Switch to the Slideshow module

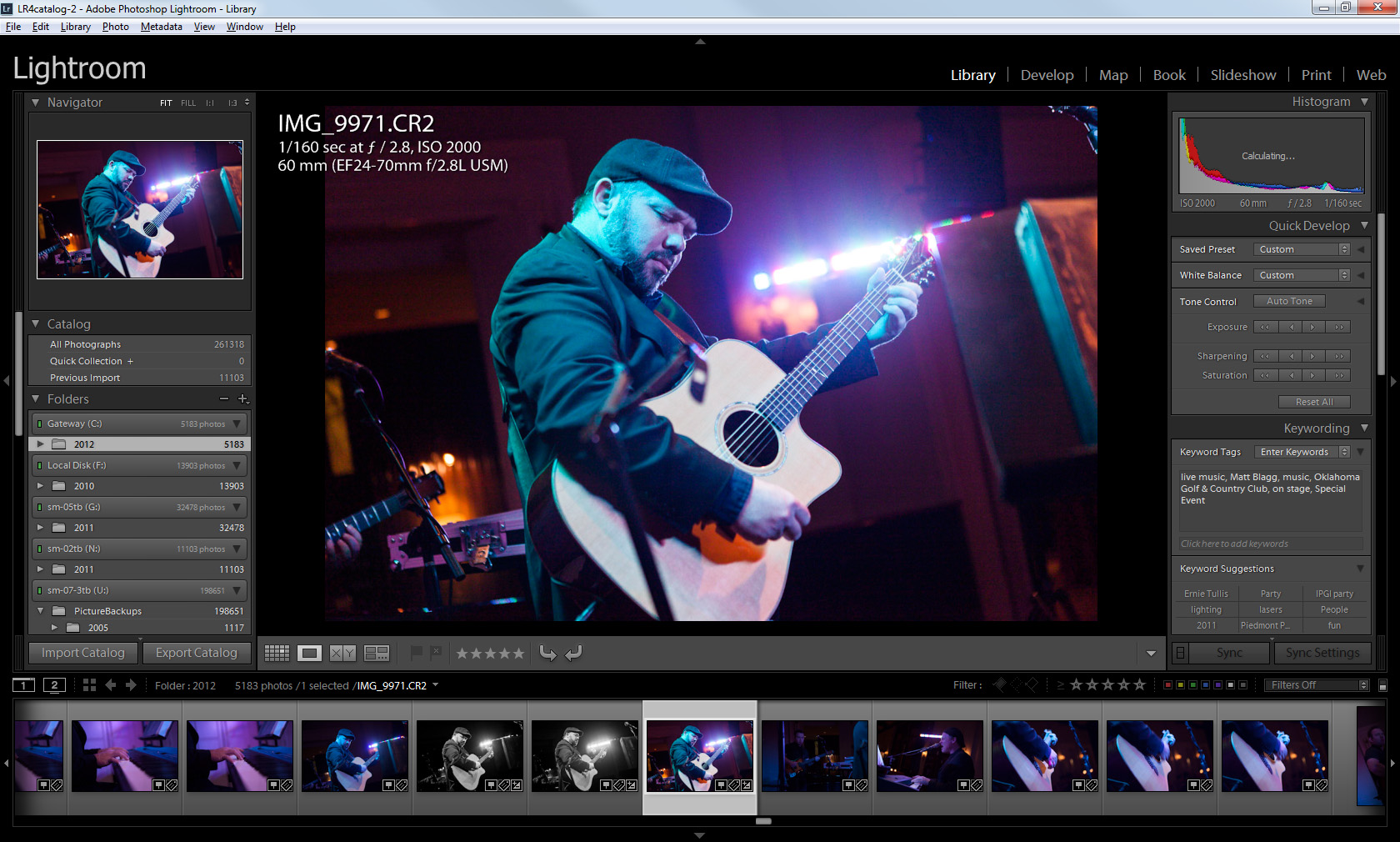pyautogui.click(x=1242, y=75)
